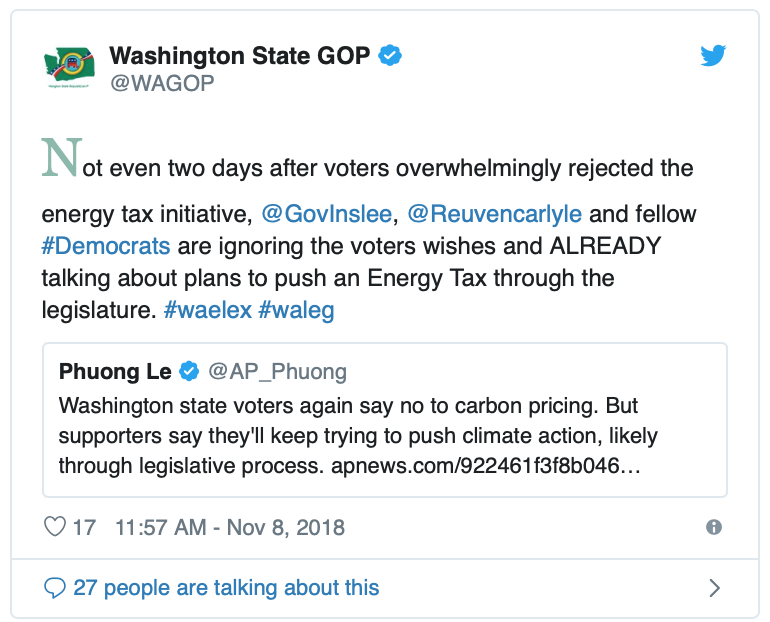
Task: Open the Phuong Le author name
Action: 115,372
